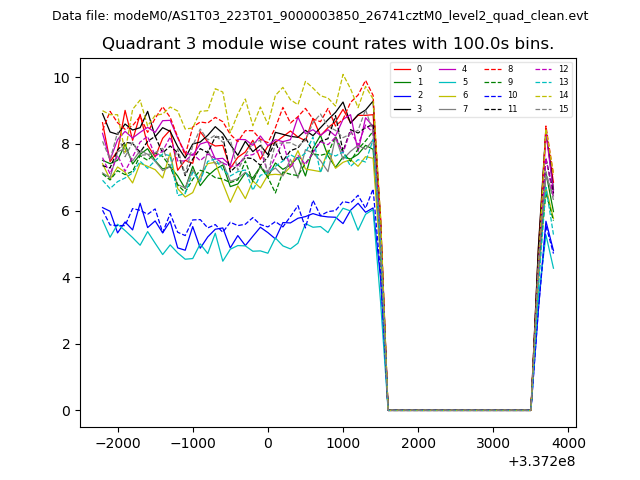Image resolution: width=640 pixels, height=480 pixels.
Task: Click the red solid line legend swatch for module 0
Action: (x=402, y=69)
